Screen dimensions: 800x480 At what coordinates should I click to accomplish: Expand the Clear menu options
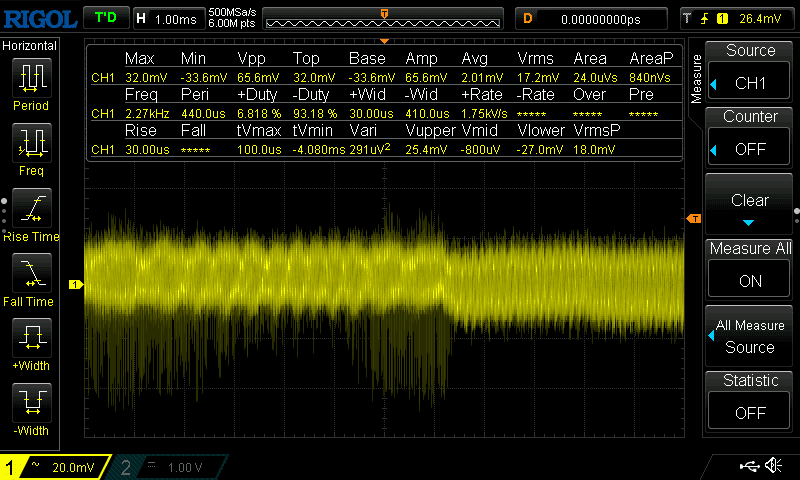click(x=750, y=206)
